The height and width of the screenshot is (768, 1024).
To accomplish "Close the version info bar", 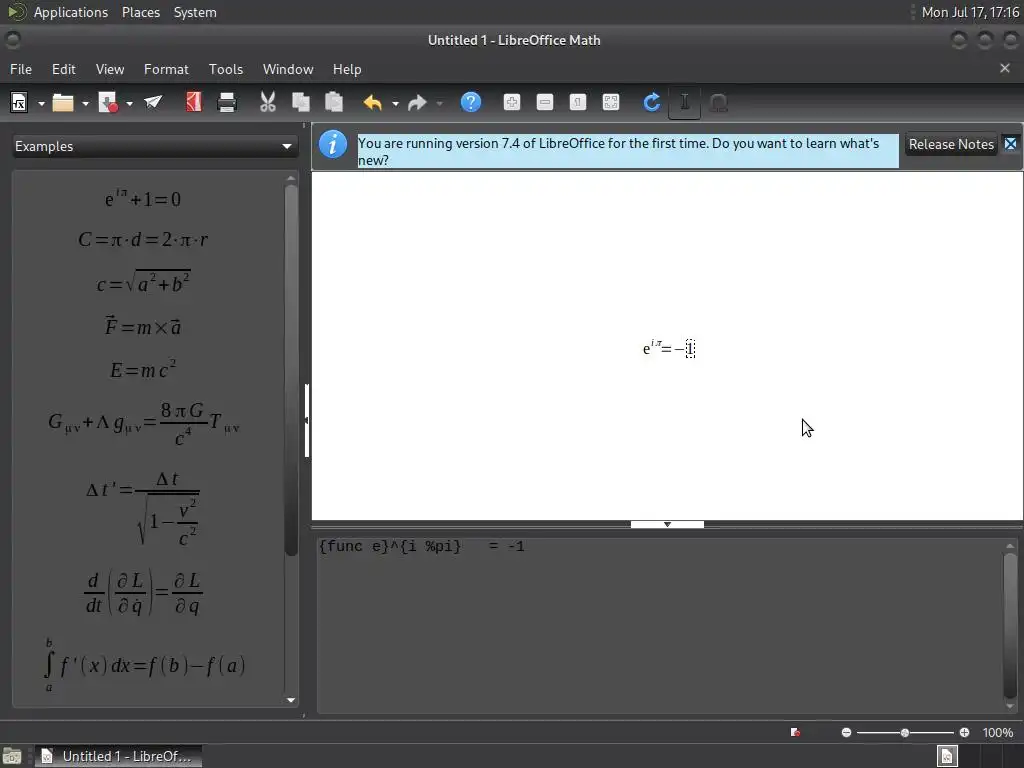I will point(1010,144).
